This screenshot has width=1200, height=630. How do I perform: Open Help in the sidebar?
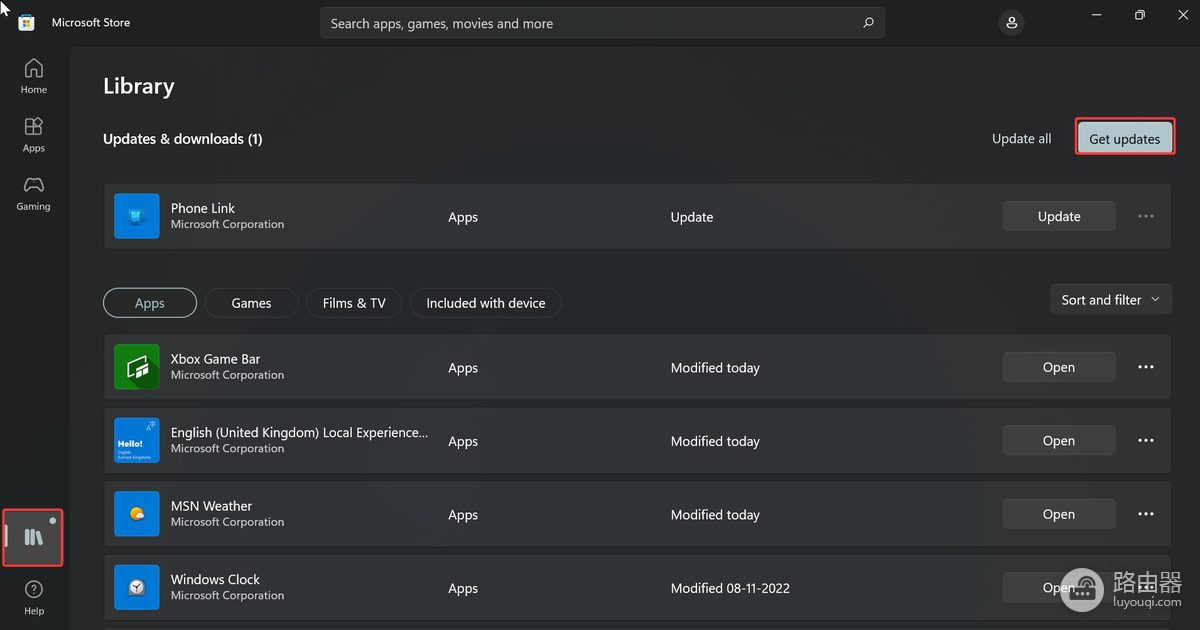33,597
